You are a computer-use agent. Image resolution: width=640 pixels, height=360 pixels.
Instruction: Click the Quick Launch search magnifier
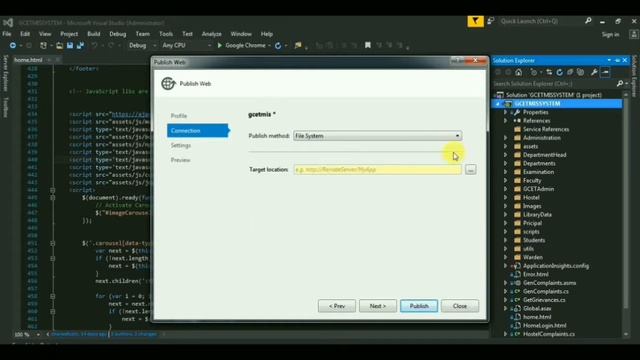[x=588, y=21]
